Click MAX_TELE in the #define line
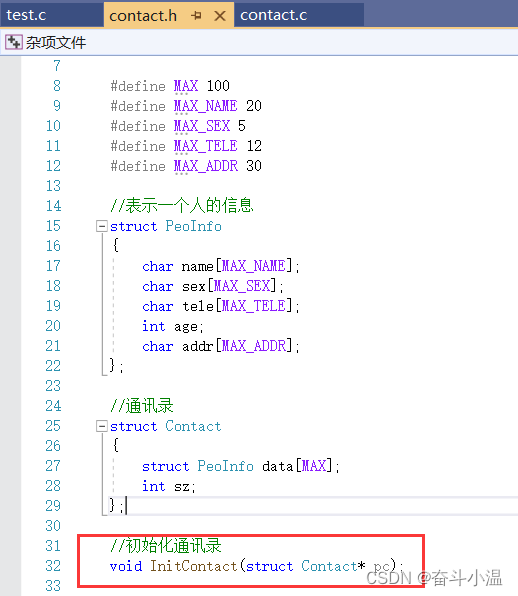The height and width of the screenshot is (596, 518). point(206,146)
